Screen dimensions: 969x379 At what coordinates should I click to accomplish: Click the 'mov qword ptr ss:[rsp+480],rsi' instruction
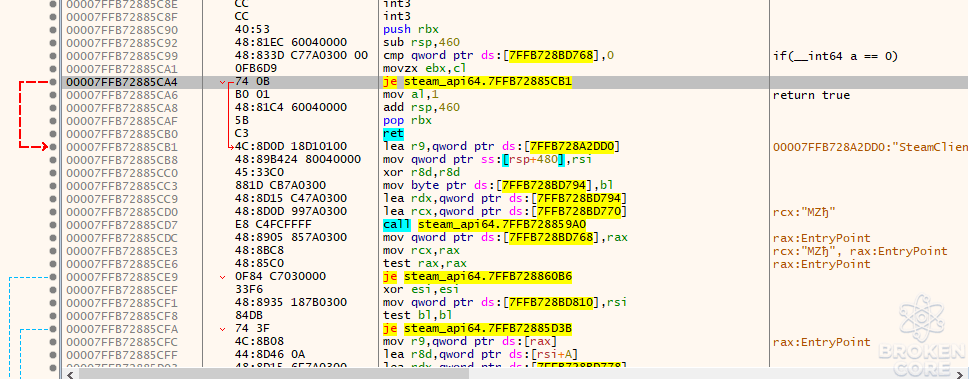(x=489, y=160)
